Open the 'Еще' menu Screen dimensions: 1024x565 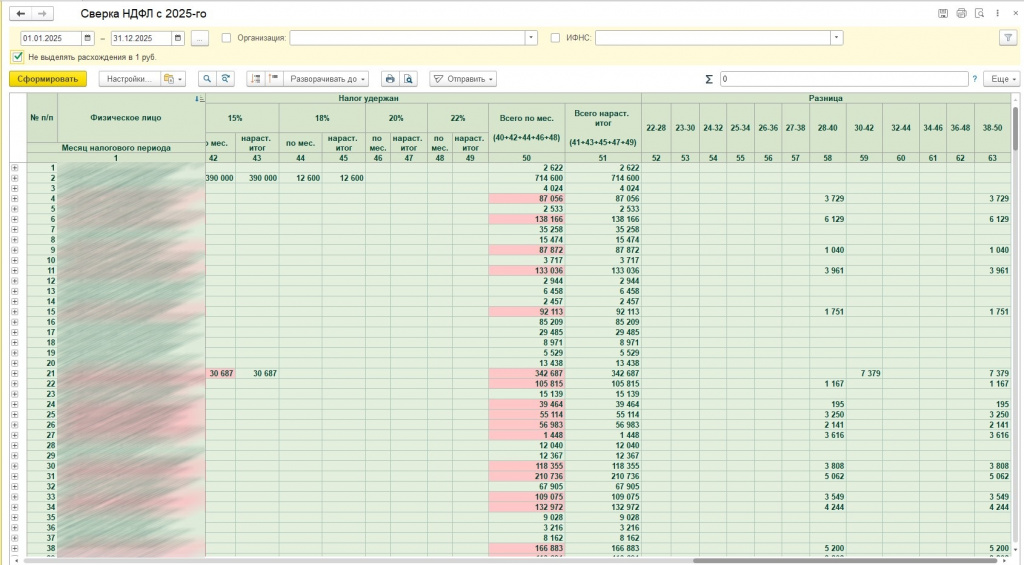1000,79
